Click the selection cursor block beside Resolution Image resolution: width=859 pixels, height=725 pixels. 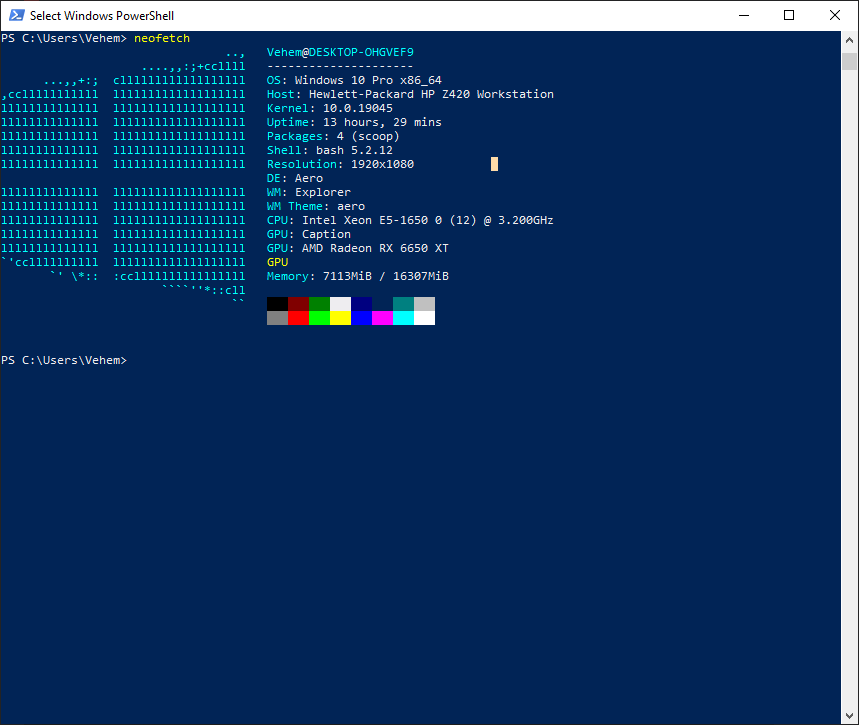point(494,164)
